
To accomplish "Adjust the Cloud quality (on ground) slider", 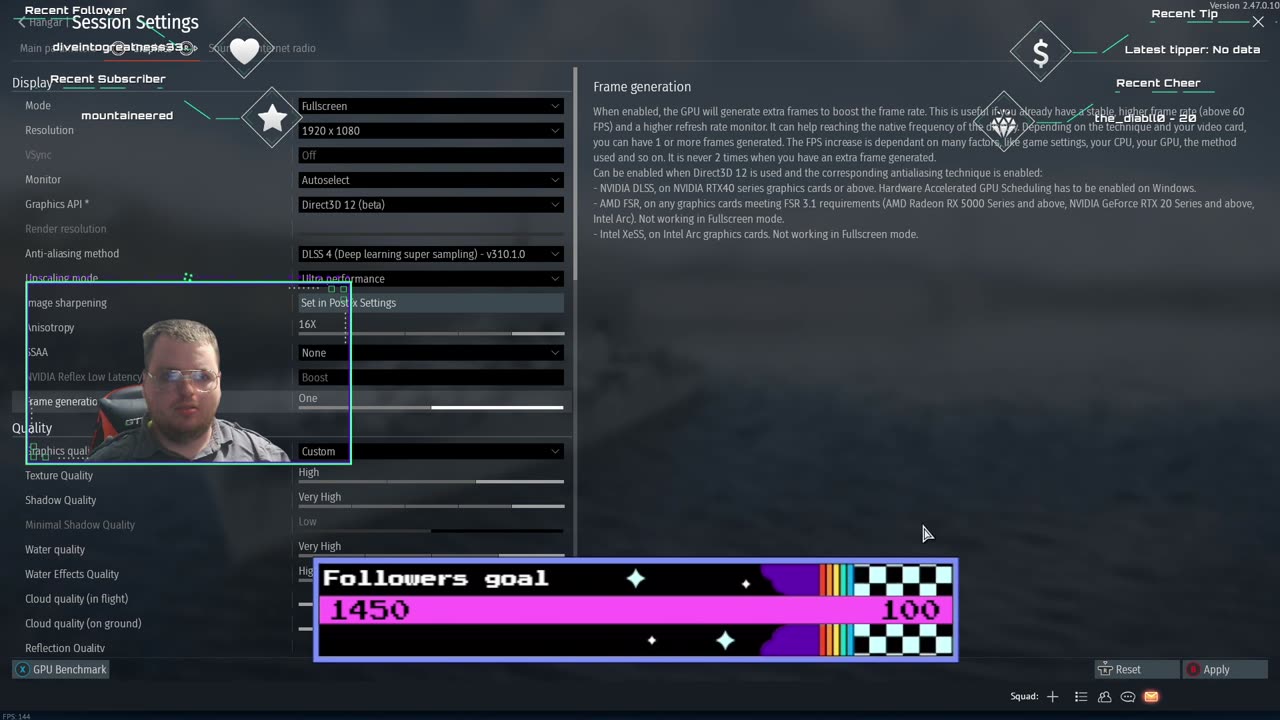I will click(x=305, y=628).
